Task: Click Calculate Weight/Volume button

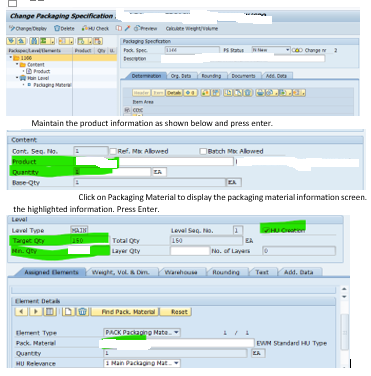Action: point(192,28)
